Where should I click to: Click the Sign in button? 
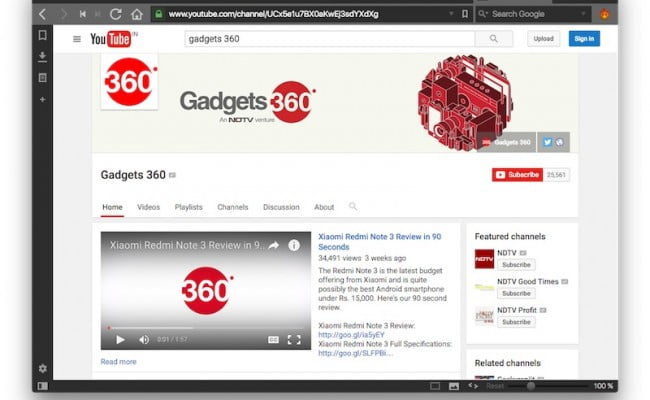tap(584, 39)
